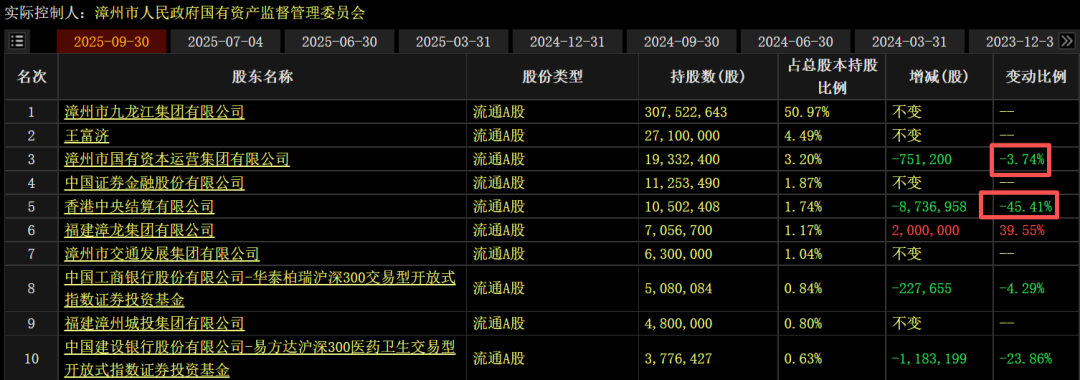The width and height of the screenshot is (1080, 380).
Task: Open link 漳州市交通发展集团有限公司
Action: (162, 254)
